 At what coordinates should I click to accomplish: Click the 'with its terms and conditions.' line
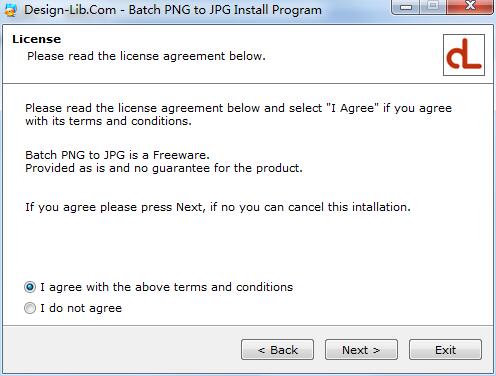pyautogui.click(x=108, y=121)
